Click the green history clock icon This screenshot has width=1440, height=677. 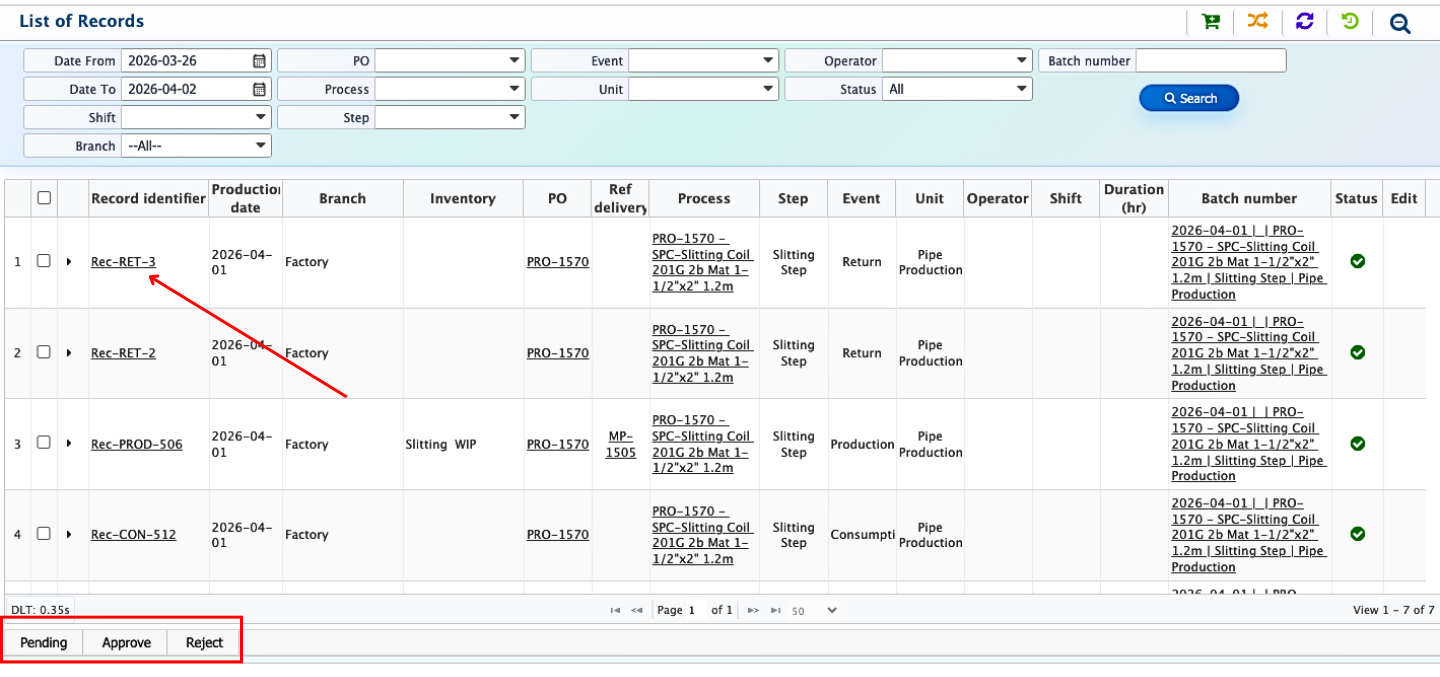[1350, 22]
